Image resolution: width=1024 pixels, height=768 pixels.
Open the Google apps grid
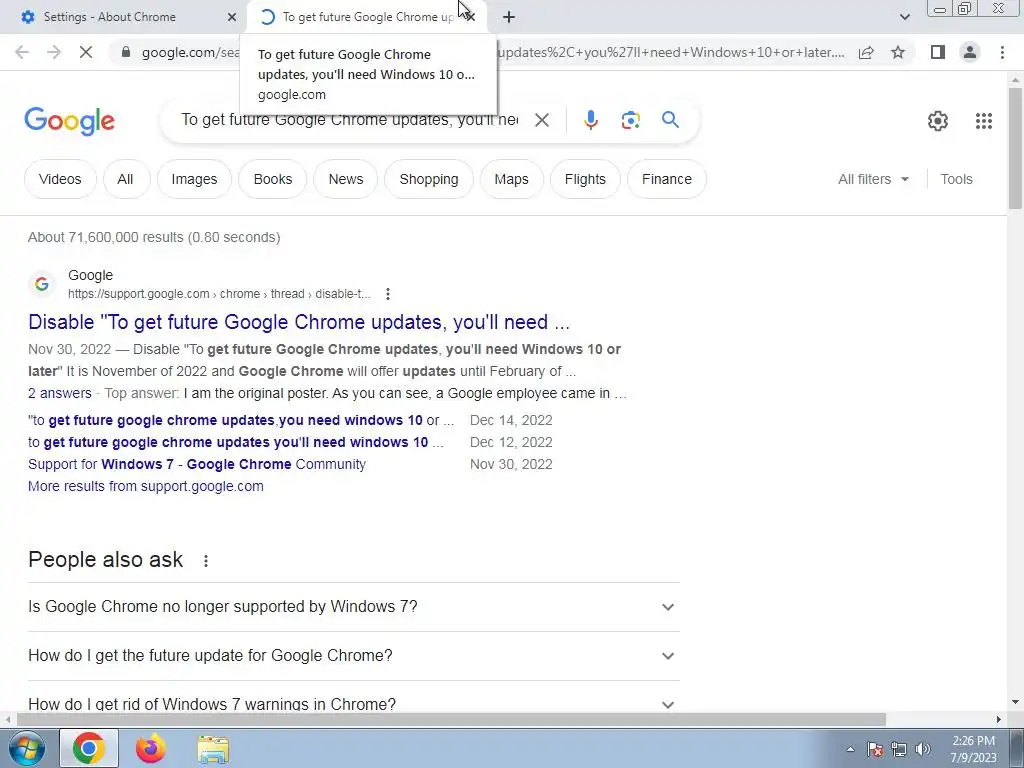click(x=984, y=121)
